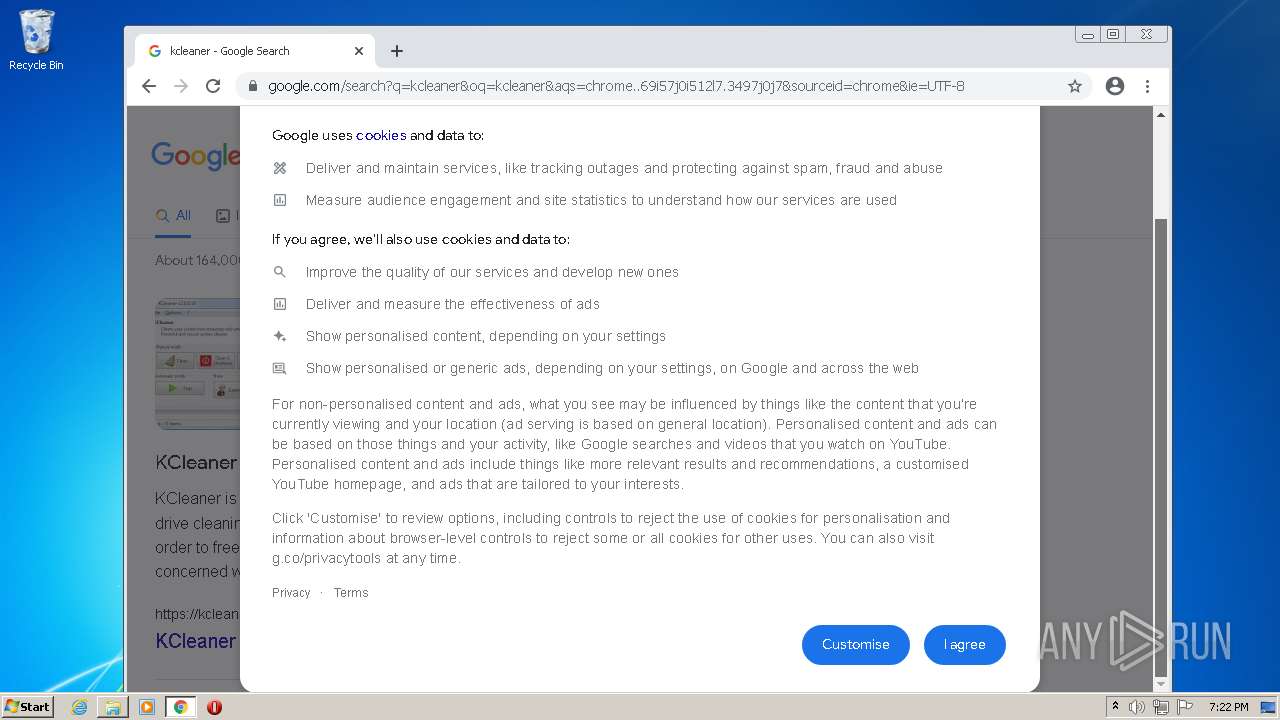
Task: Click the Chrome forward arrow
Action: click(181, 86)
